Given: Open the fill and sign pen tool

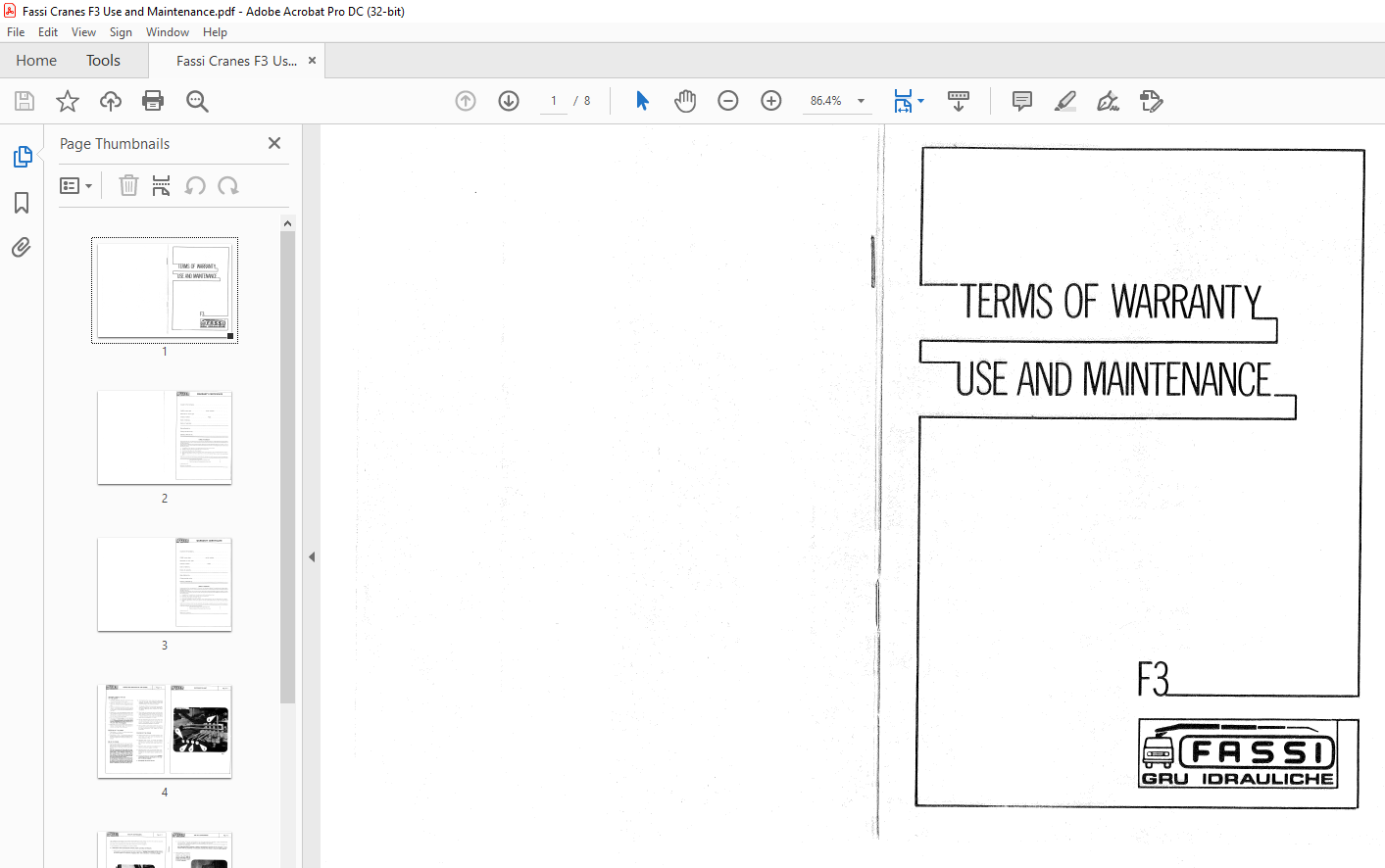Looking at the screenshot, I should 1109,101.
